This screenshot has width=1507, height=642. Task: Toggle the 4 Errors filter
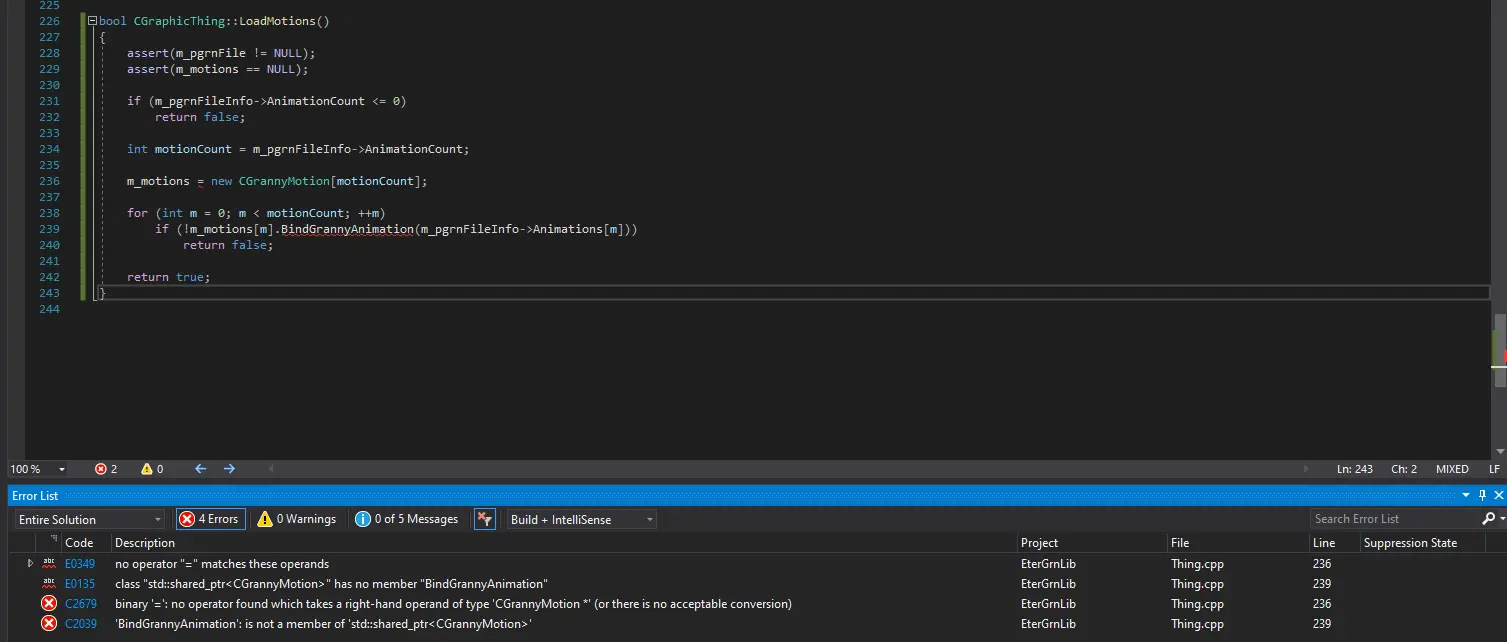pos(210,519)
